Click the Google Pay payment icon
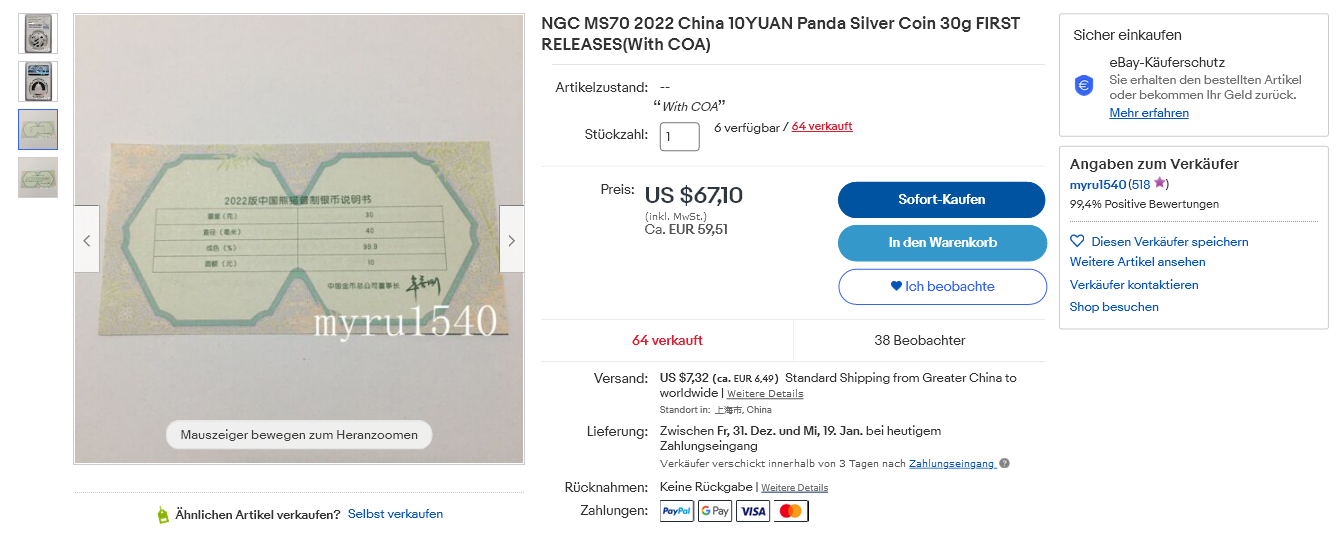 pyautogui.click(x=715, y=511)
